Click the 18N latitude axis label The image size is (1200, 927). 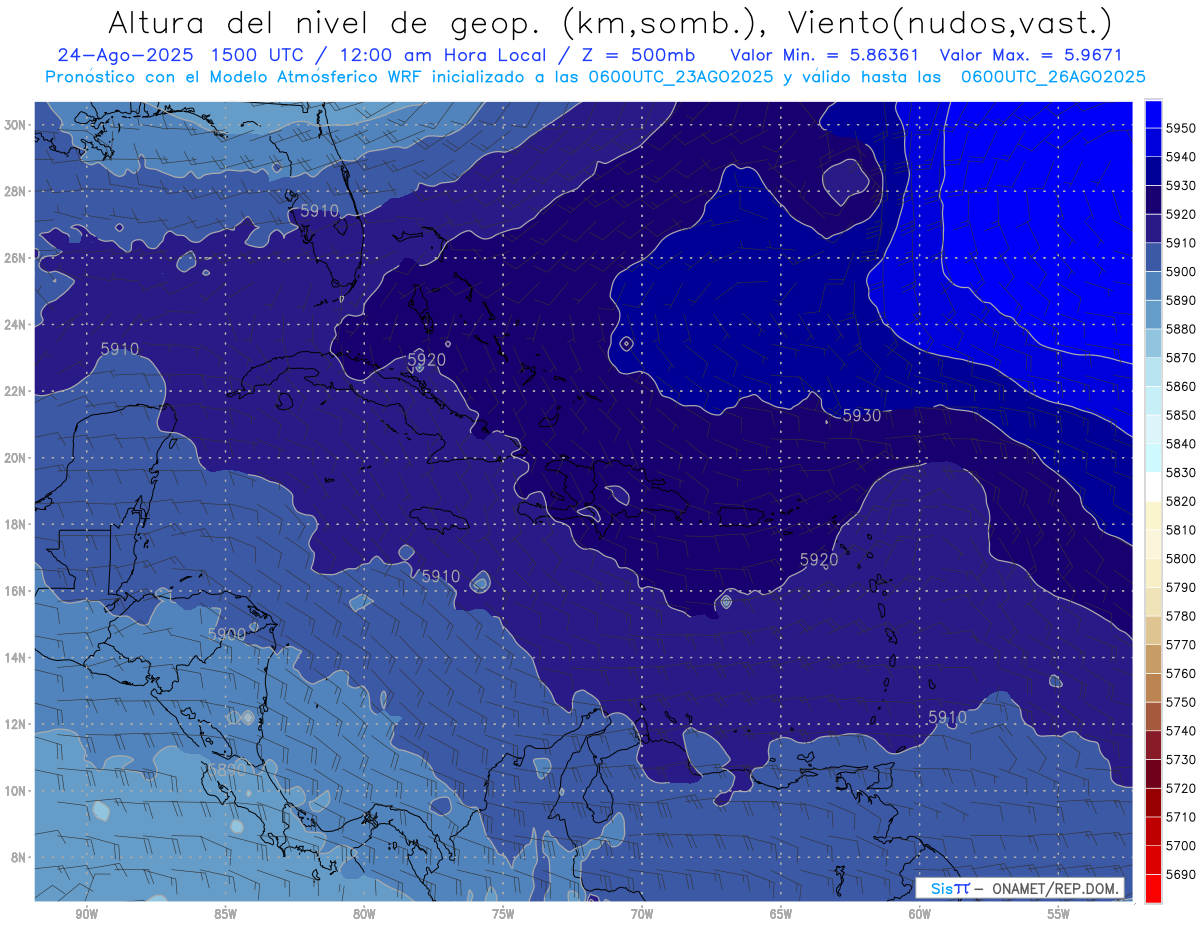tap(15, 524)
